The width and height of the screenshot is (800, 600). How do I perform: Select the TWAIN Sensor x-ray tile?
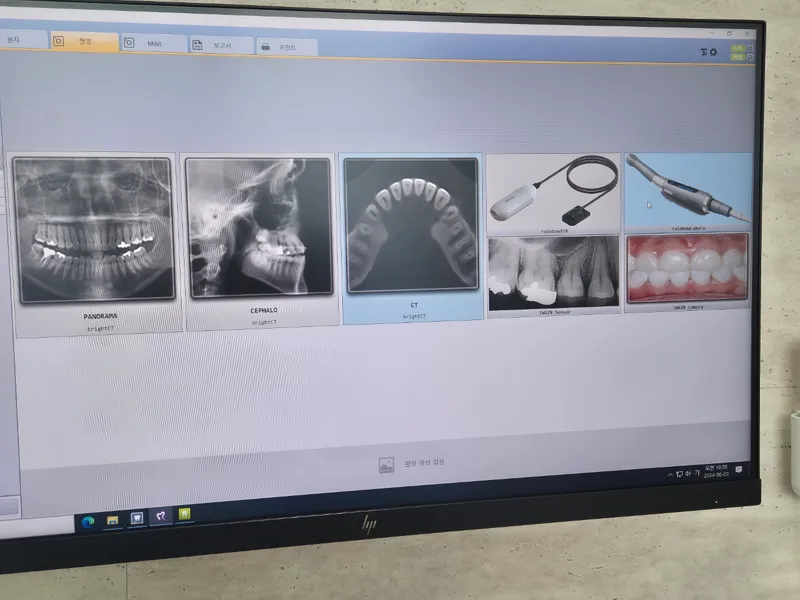click(x=554, y=275)
